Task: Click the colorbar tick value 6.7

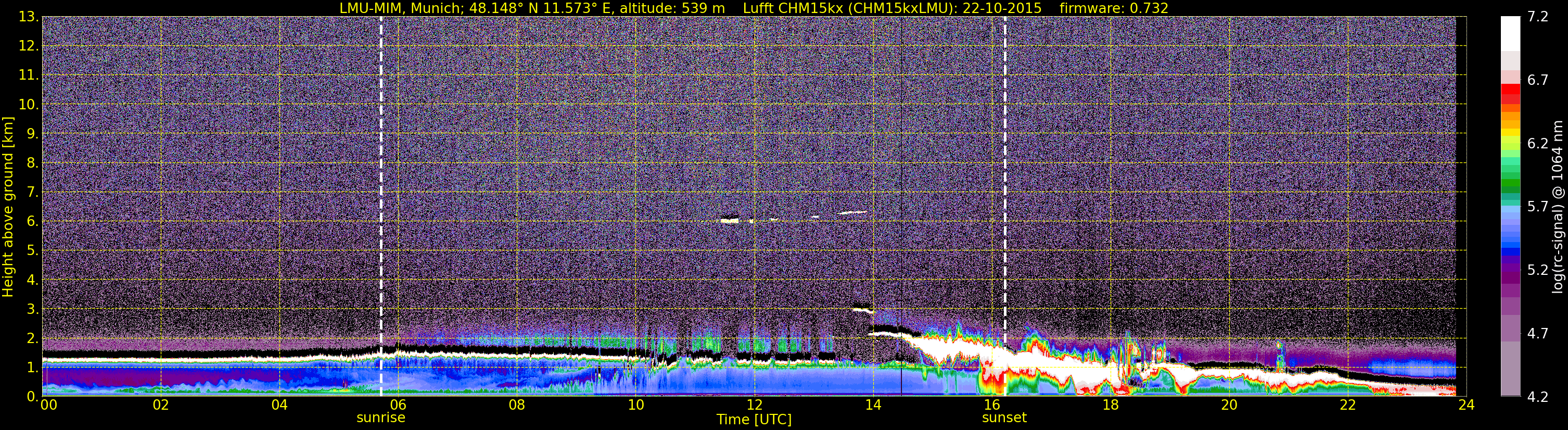Action: coord(1538,80)
